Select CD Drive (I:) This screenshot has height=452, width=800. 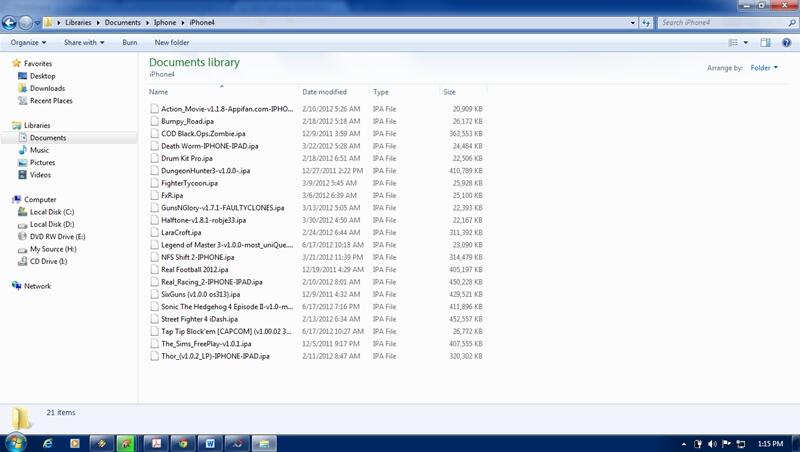(48, 261)
